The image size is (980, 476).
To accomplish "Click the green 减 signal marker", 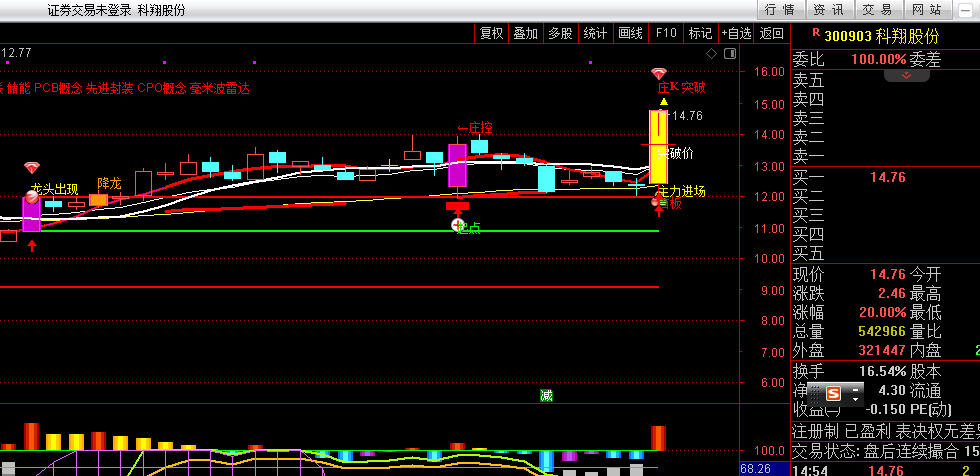I will coord(546,394).
